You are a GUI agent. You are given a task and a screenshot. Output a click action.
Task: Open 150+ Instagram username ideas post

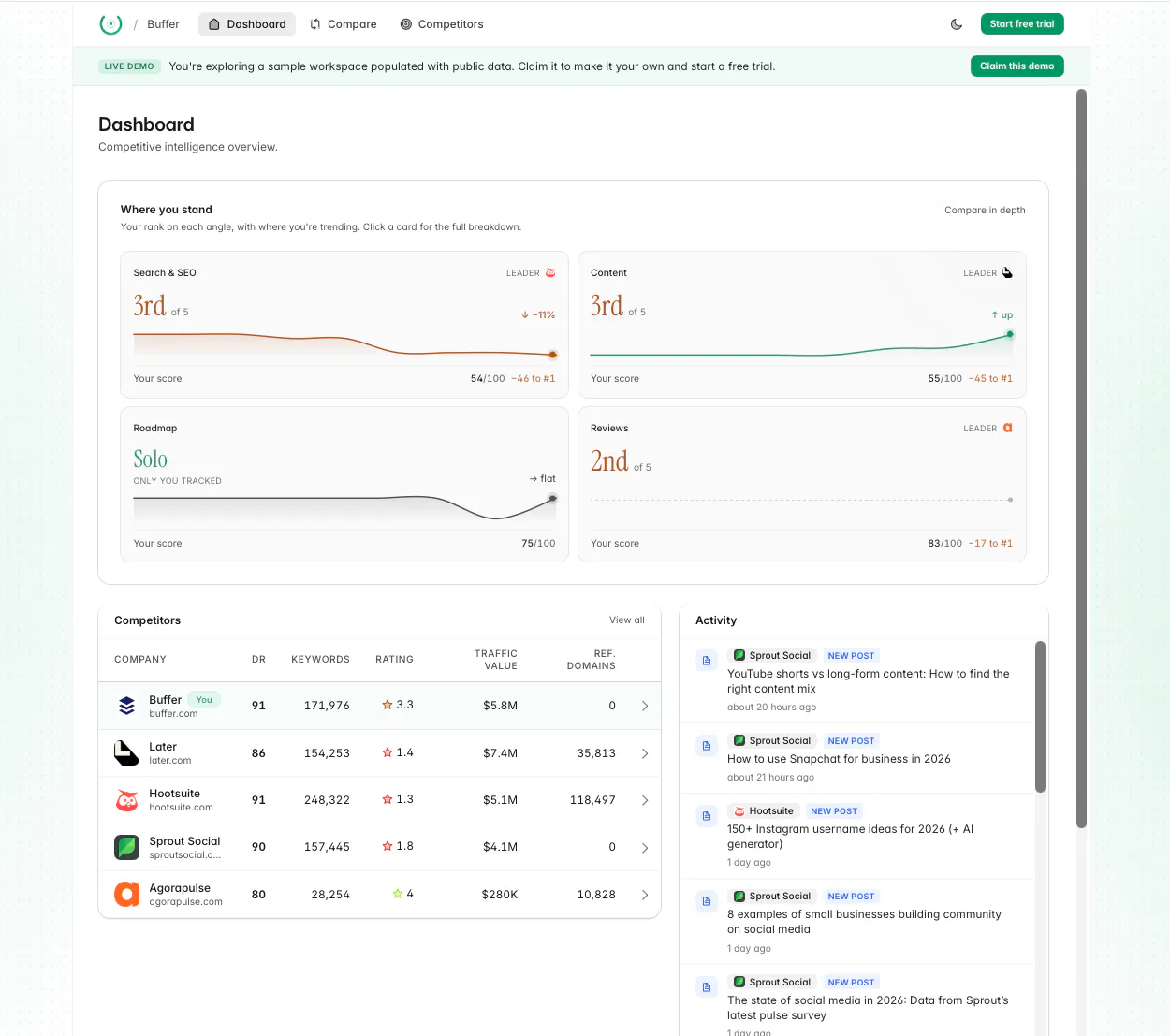[850, 837]
